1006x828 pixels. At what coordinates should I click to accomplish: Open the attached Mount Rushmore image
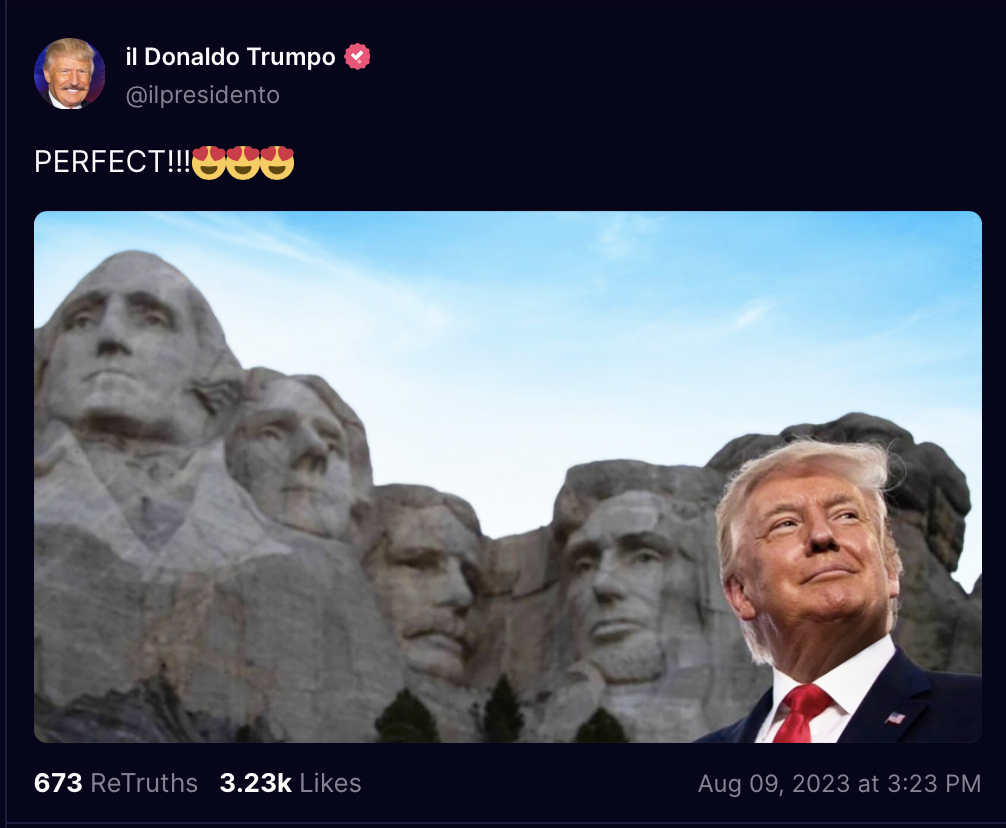pyautogui.click(x=507, y=477)
